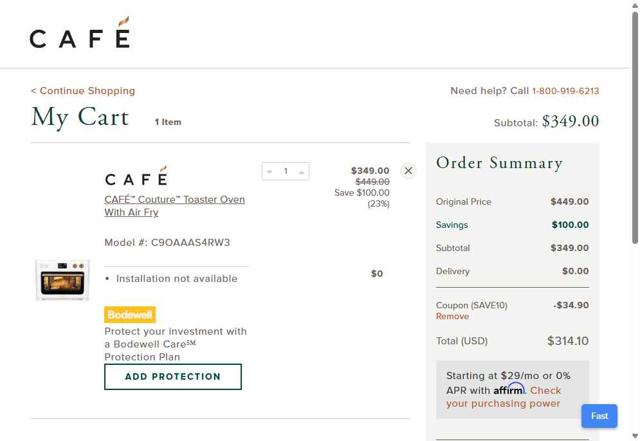Open Continue Shopping link
This screenshot has width=640, height=441.
click(83, 91)
